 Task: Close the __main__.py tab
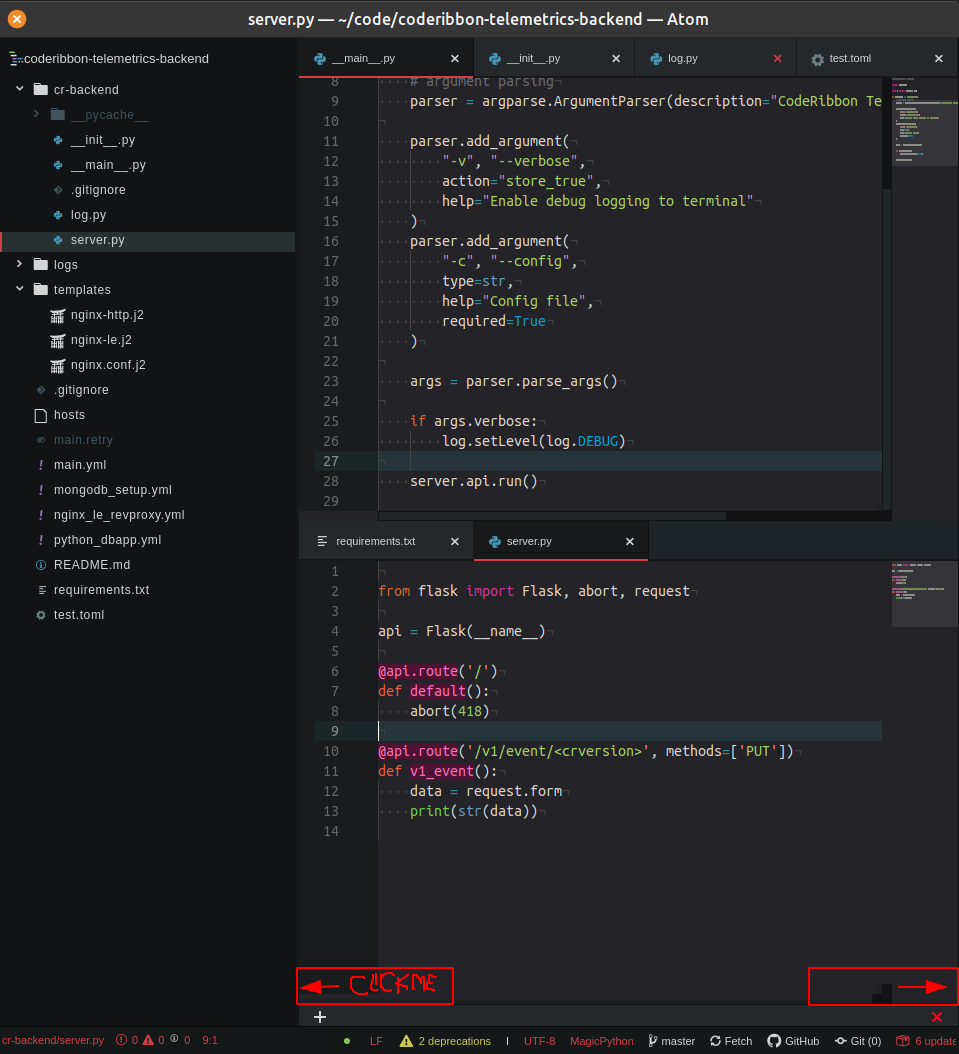pos(455,58)
